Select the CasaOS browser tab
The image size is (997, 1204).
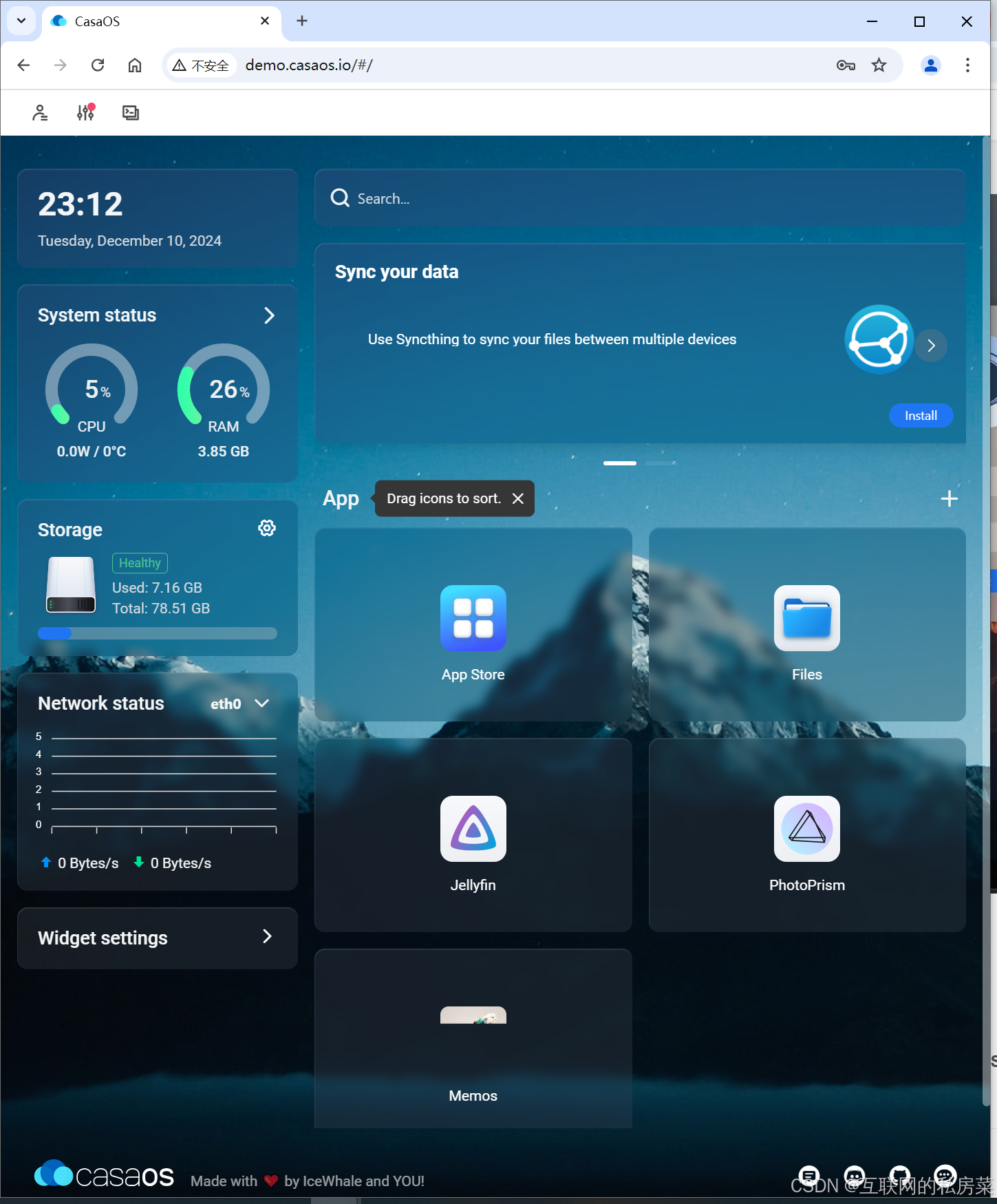pos(162,21)
